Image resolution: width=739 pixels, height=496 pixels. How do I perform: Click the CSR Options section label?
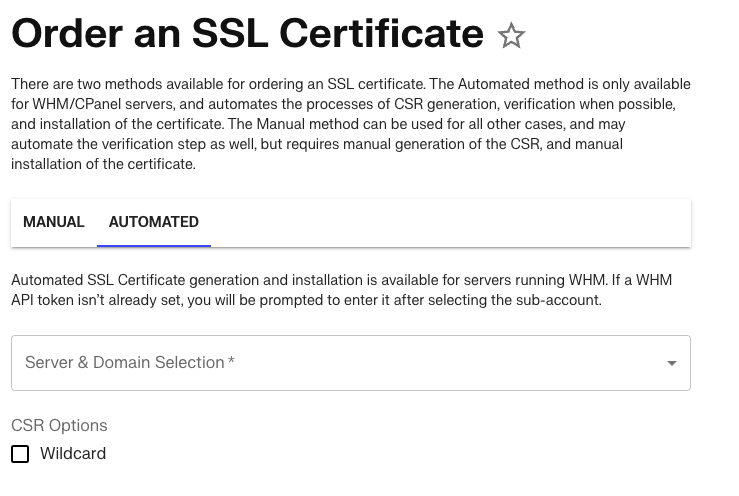coord(59,425)
